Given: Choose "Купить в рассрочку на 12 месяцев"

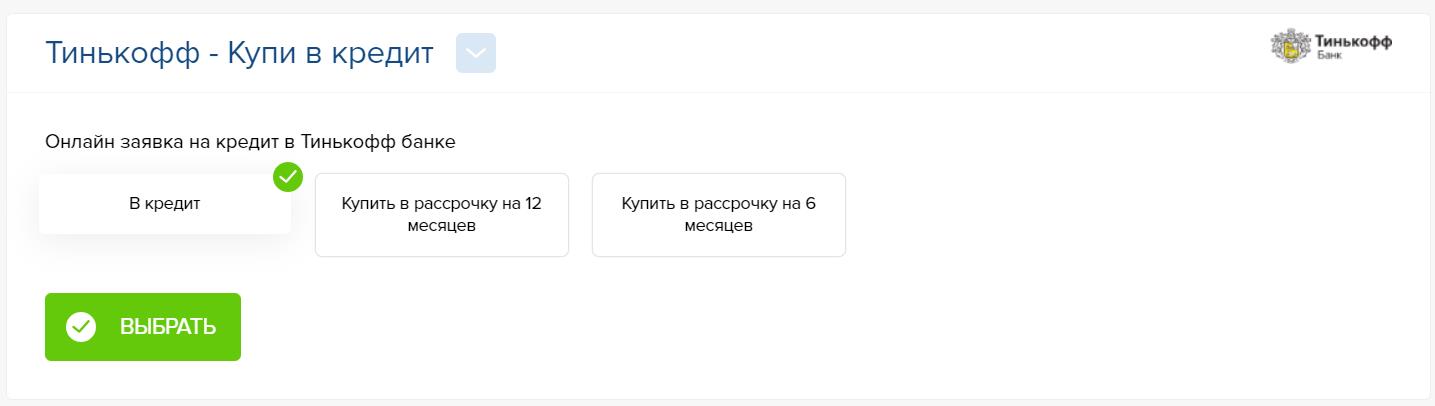Looking at the screenshot, I should coord(441,214).
